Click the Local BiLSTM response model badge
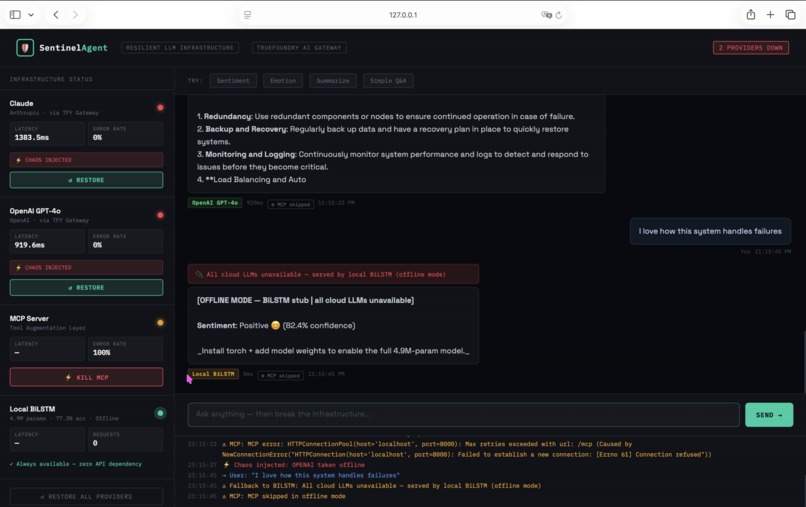The width and height of the screenshot is (806, 507). (x=213, y=374)
